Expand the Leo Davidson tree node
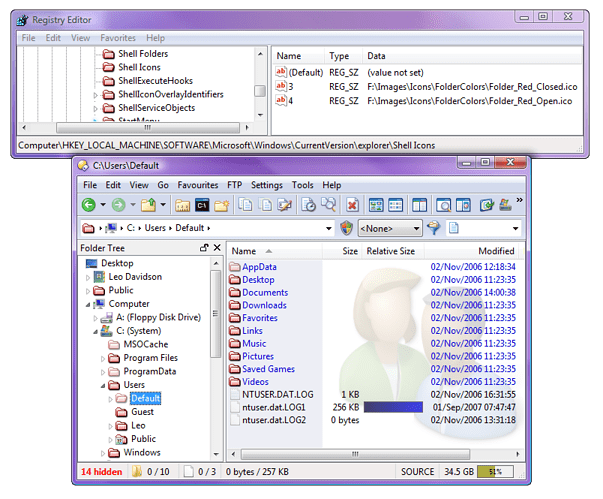Image resolution: width=603 pixels, height=499 pixels. (88, 277)
